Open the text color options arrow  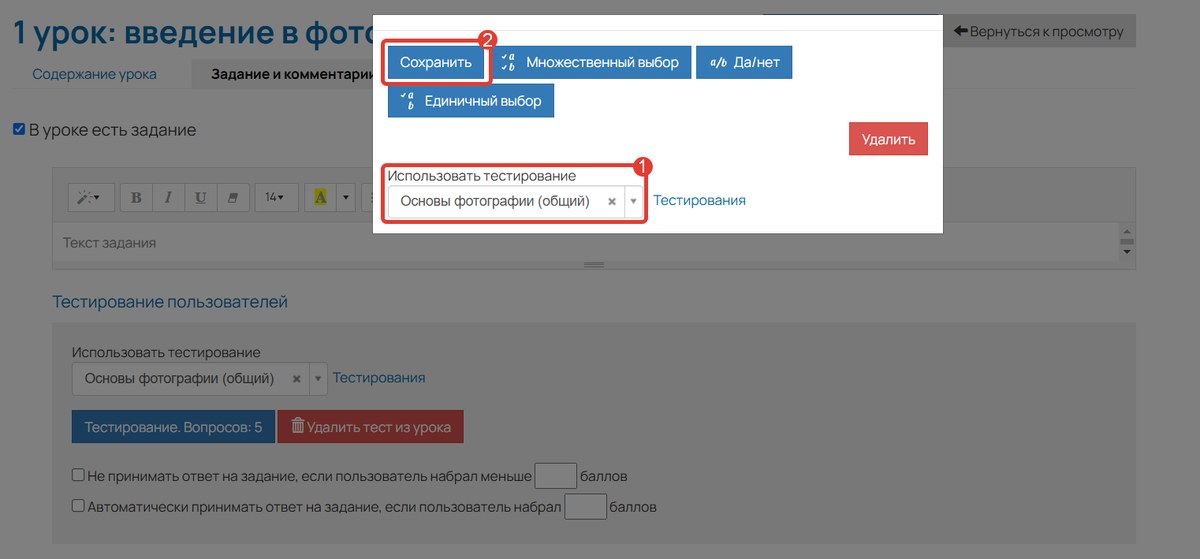pos(345,197)
